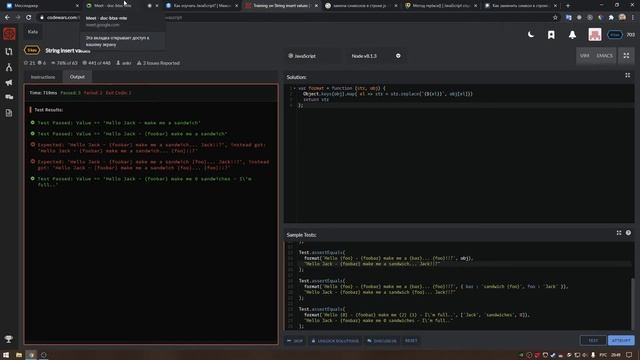The width and height of the screenshot is (640, 360).
Task: Enable EMACS editor mode
Action: 604,56
